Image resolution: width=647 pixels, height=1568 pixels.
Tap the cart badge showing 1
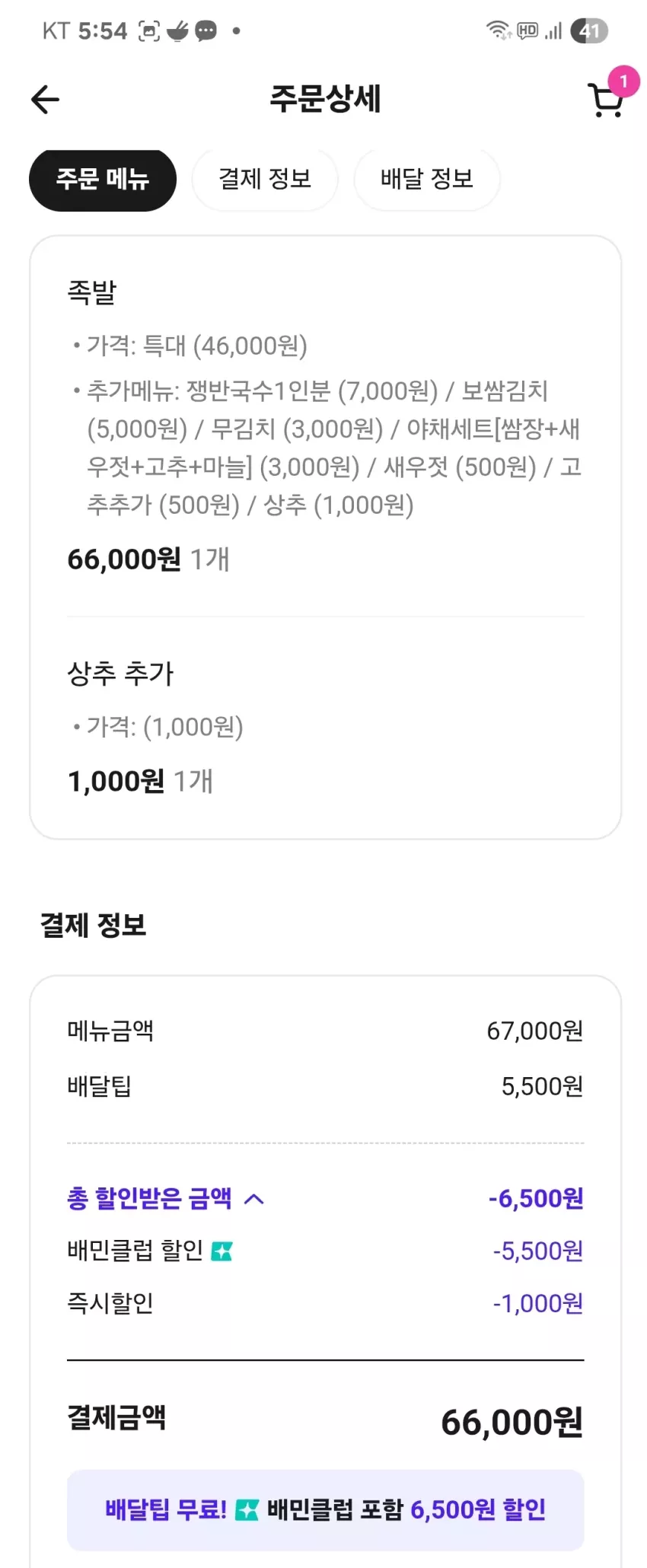[623, 81]
